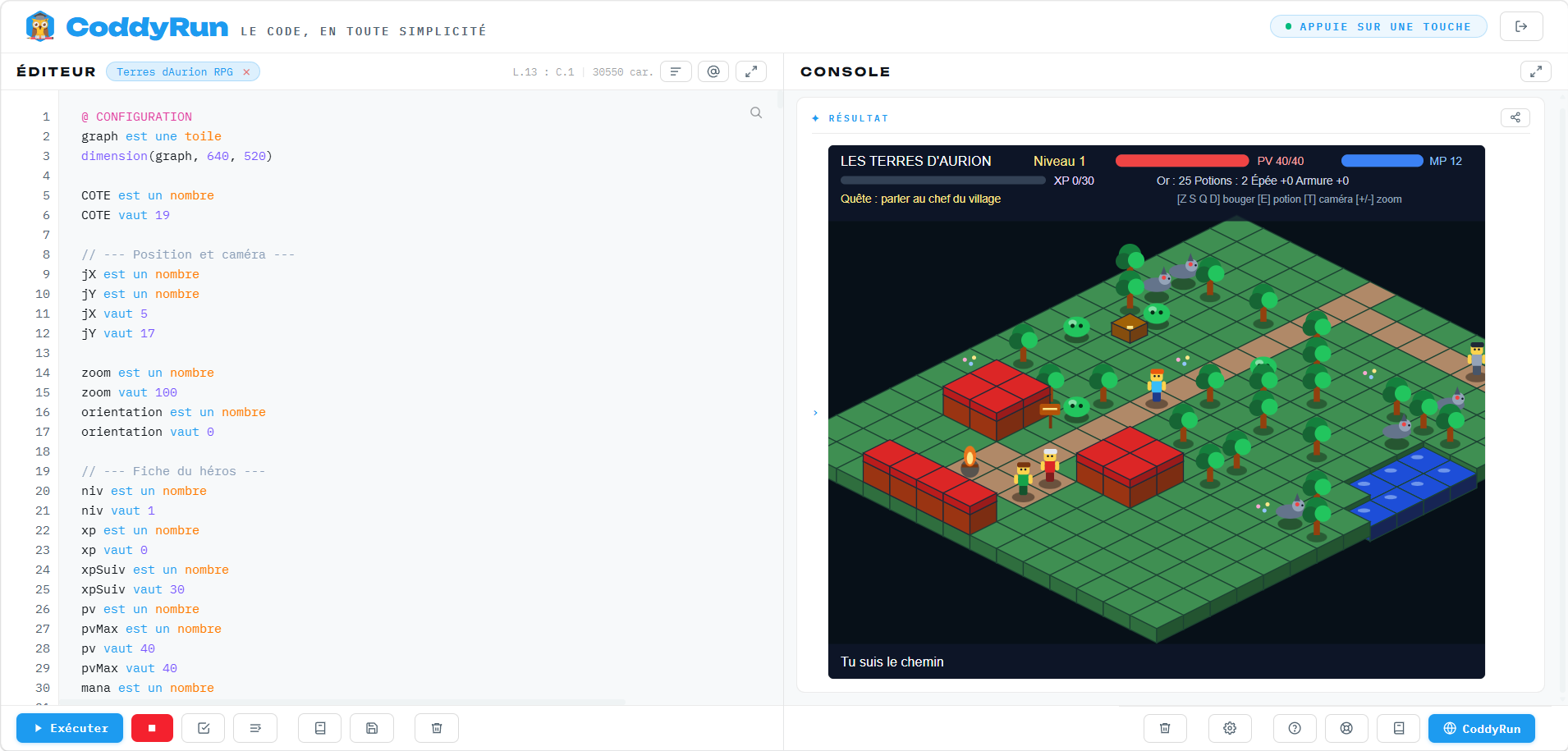1568x751 pixels.
Task: Run the code with Exécuter
Action: (70, 728)
